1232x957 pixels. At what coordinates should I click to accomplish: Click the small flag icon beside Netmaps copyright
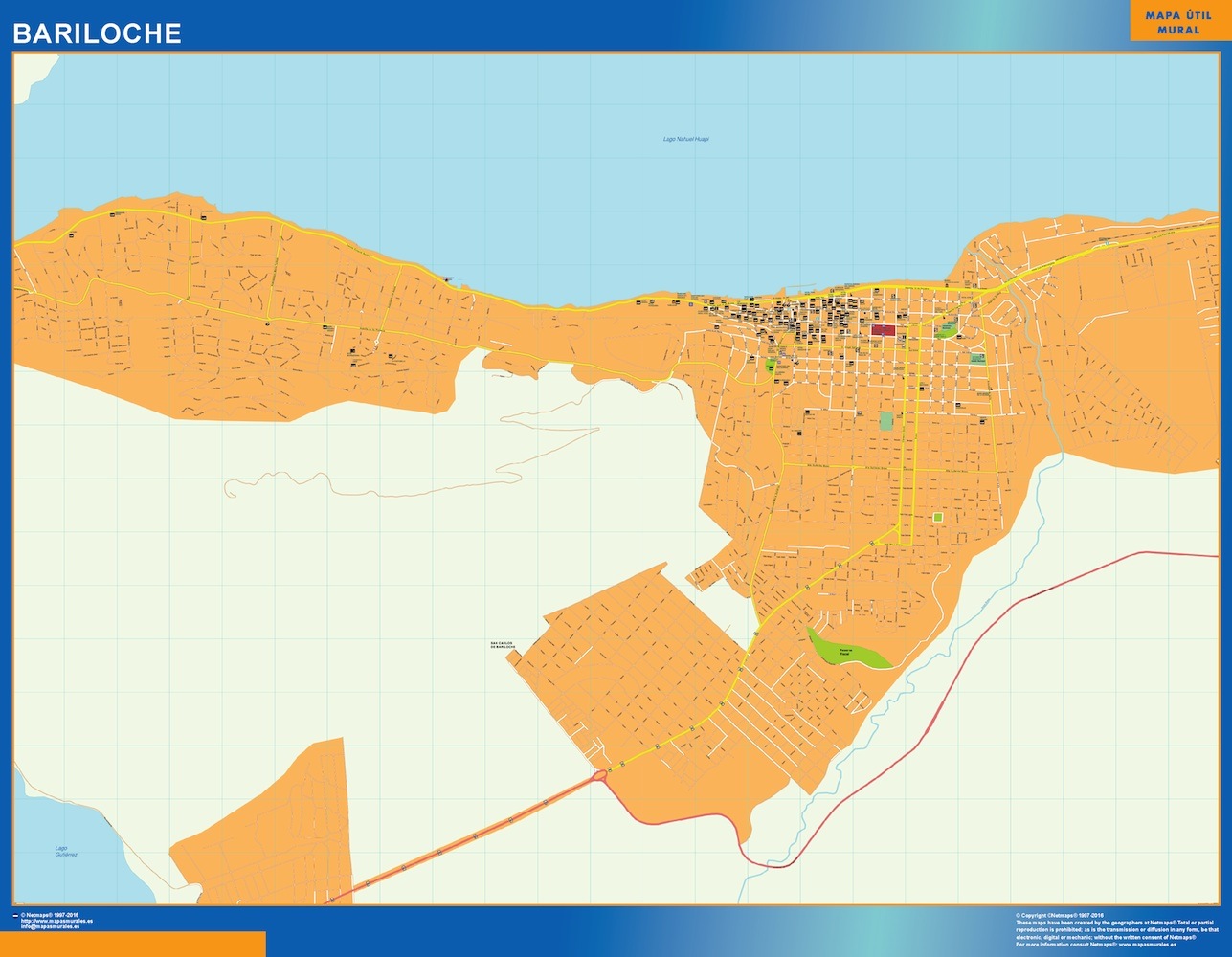pyautogui.click(x=15, y=916)
